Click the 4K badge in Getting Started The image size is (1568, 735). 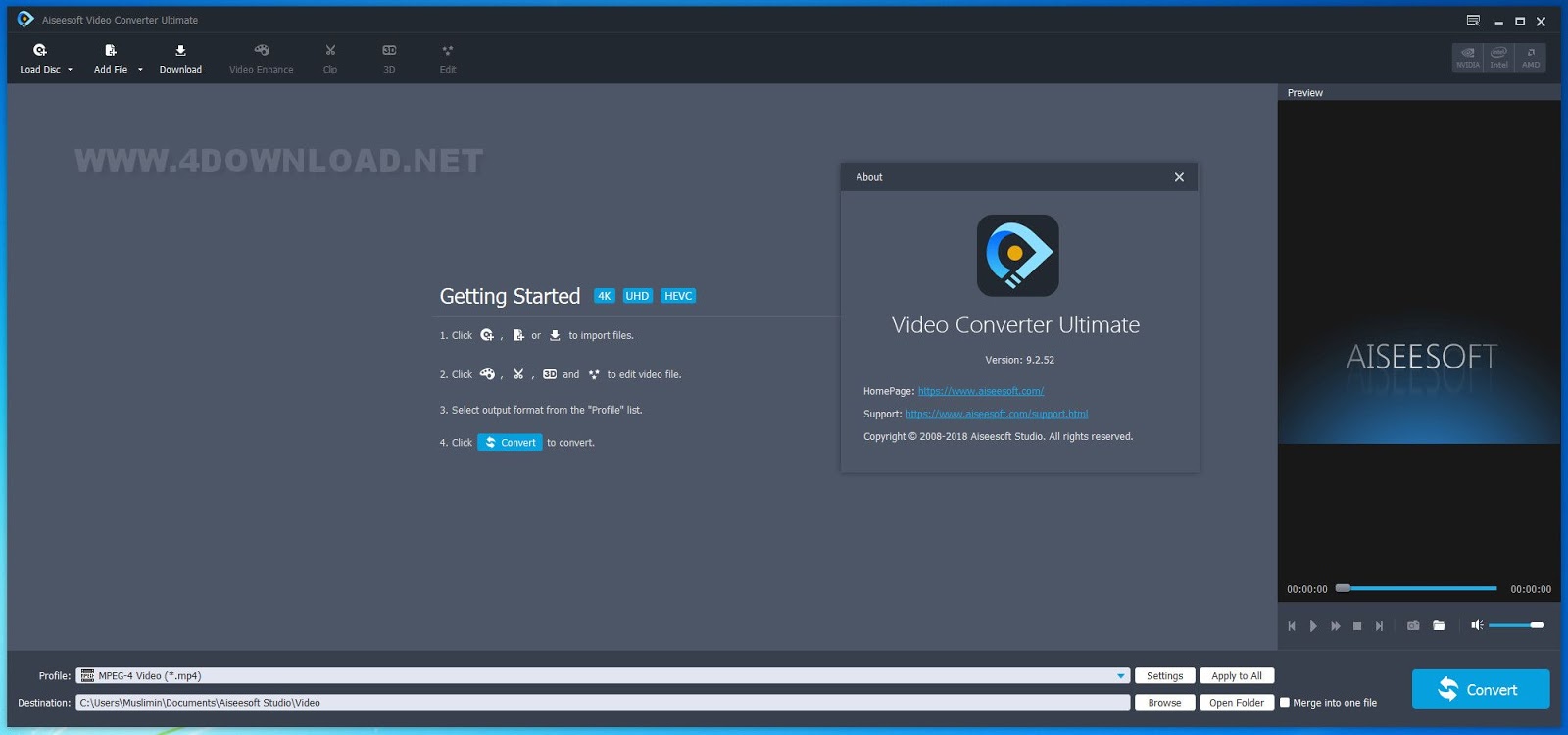point(605,296)
